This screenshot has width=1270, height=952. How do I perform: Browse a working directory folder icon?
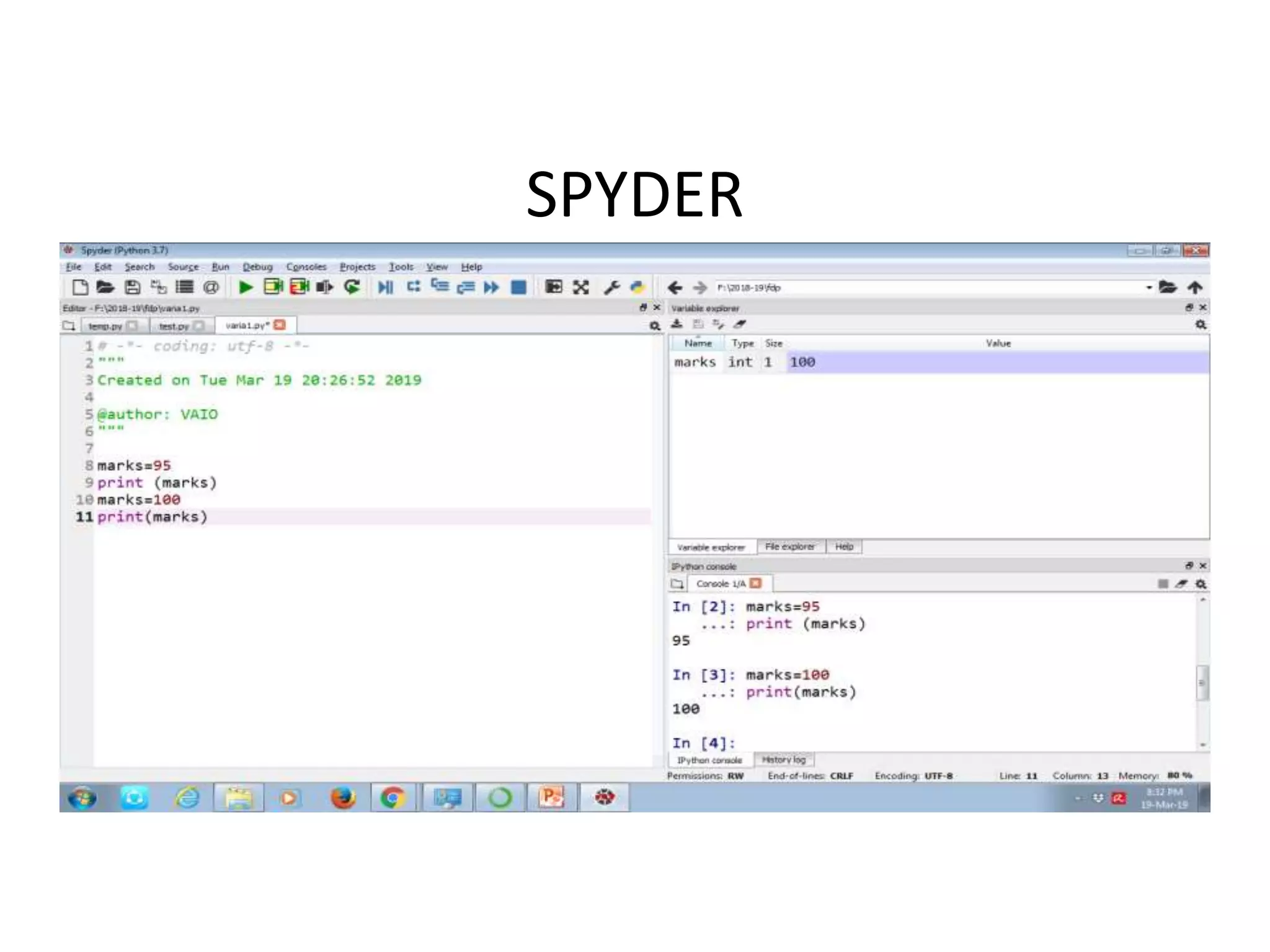(x=1168, y=287)
